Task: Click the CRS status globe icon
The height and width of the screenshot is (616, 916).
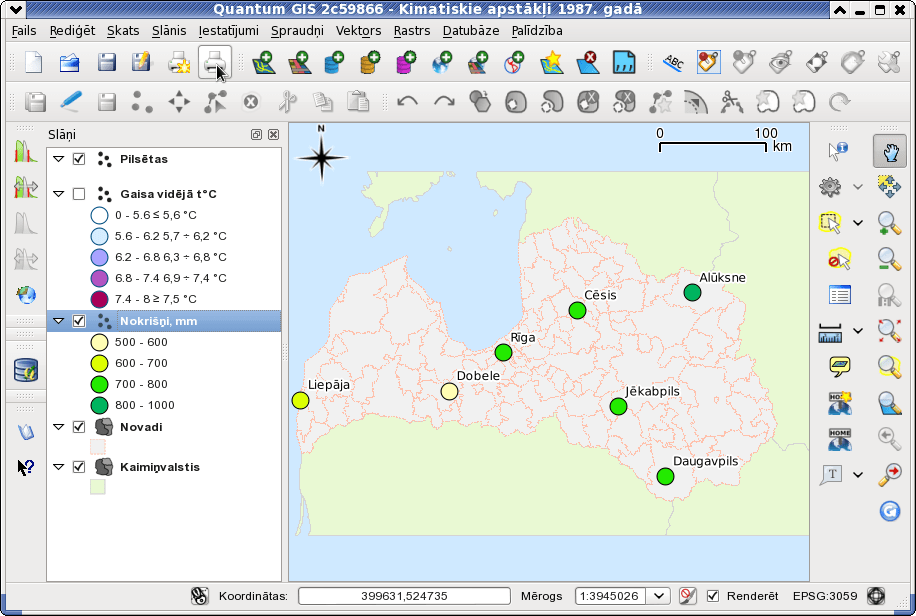Action: click(876, 596)
